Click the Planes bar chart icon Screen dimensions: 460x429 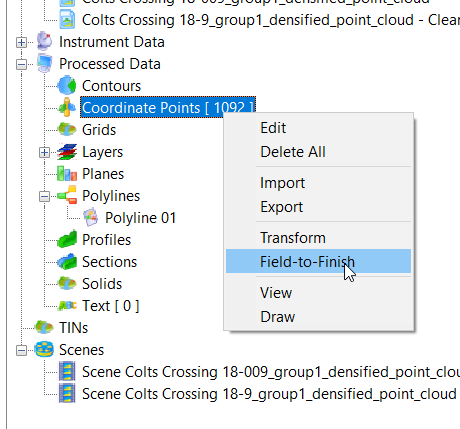point(67,174)
